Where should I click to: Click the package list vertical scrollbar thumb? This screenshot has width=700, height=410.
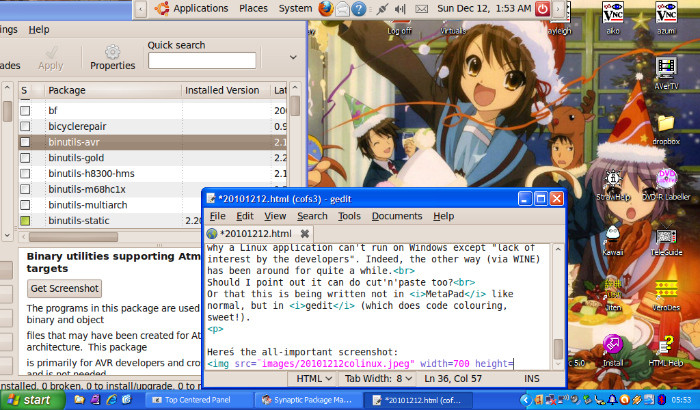click(295, 105)
